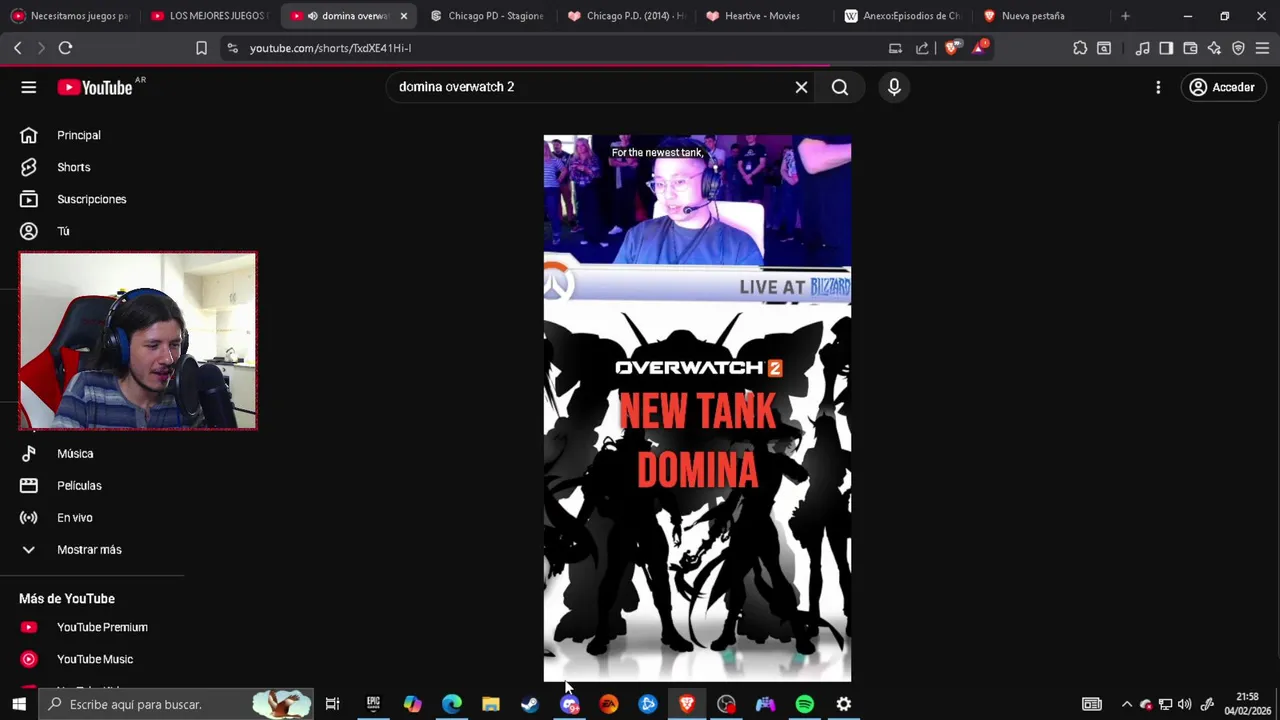Toggle the browser sidebar panel

(1166, 48)
